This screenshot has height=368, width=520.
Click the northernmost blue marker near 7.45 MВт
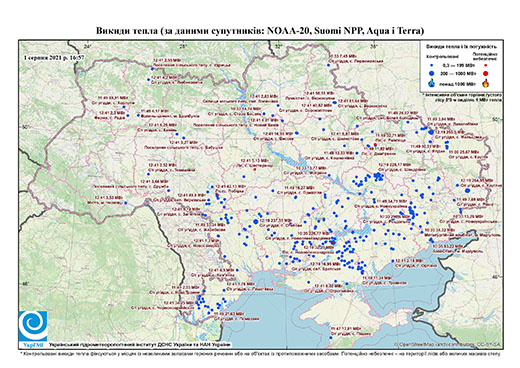(328, 65)
